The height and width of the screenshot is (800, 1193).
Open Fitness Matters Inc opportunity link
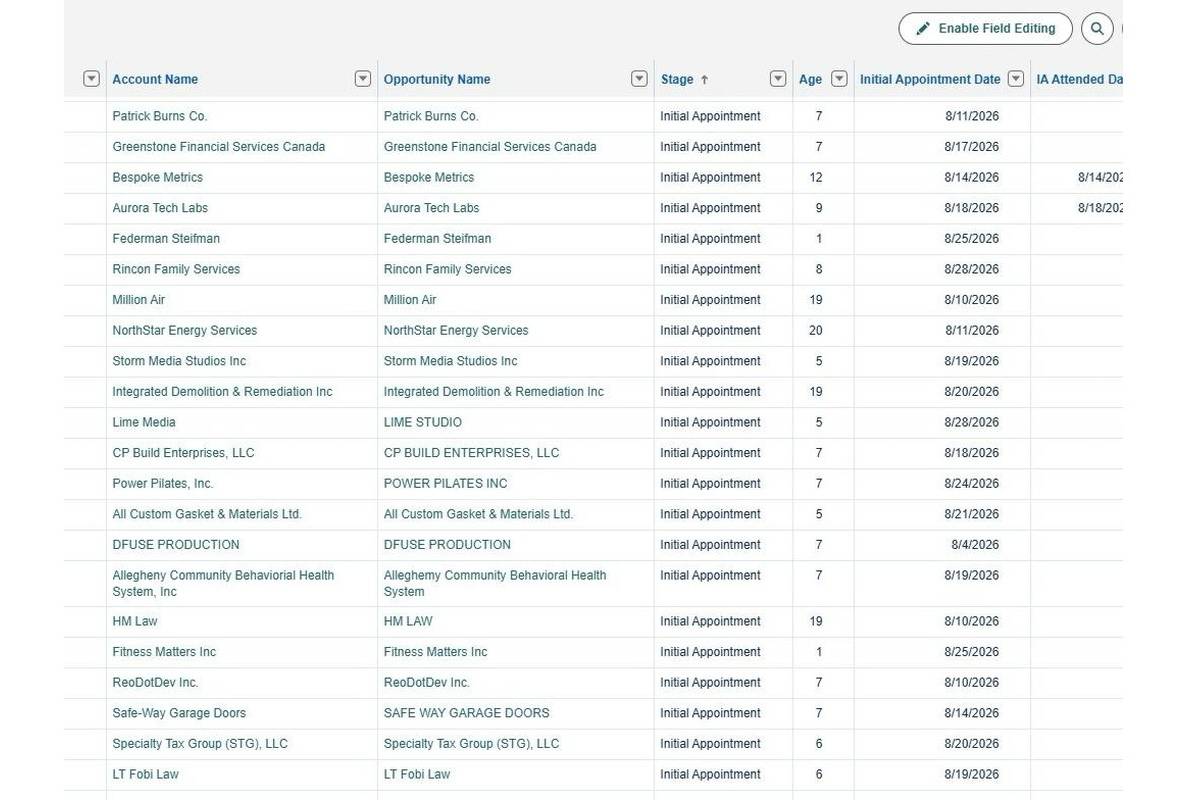[x=435, y=652]
